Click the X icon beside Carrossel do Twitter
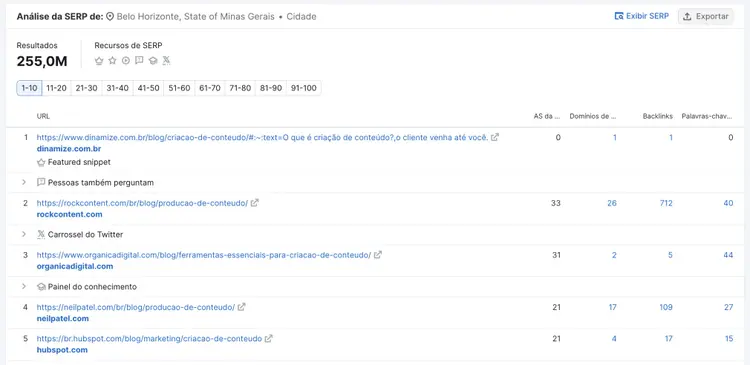Screen dimensions: 750x365 click(x=41, y=235)
